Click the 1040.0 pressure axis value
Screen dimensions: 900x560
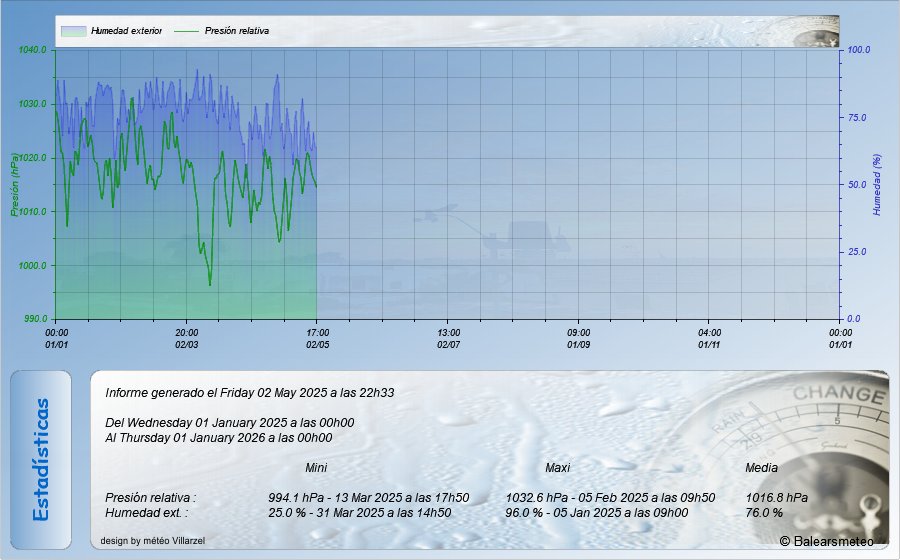pyautogui.click(x=32, y=50)
